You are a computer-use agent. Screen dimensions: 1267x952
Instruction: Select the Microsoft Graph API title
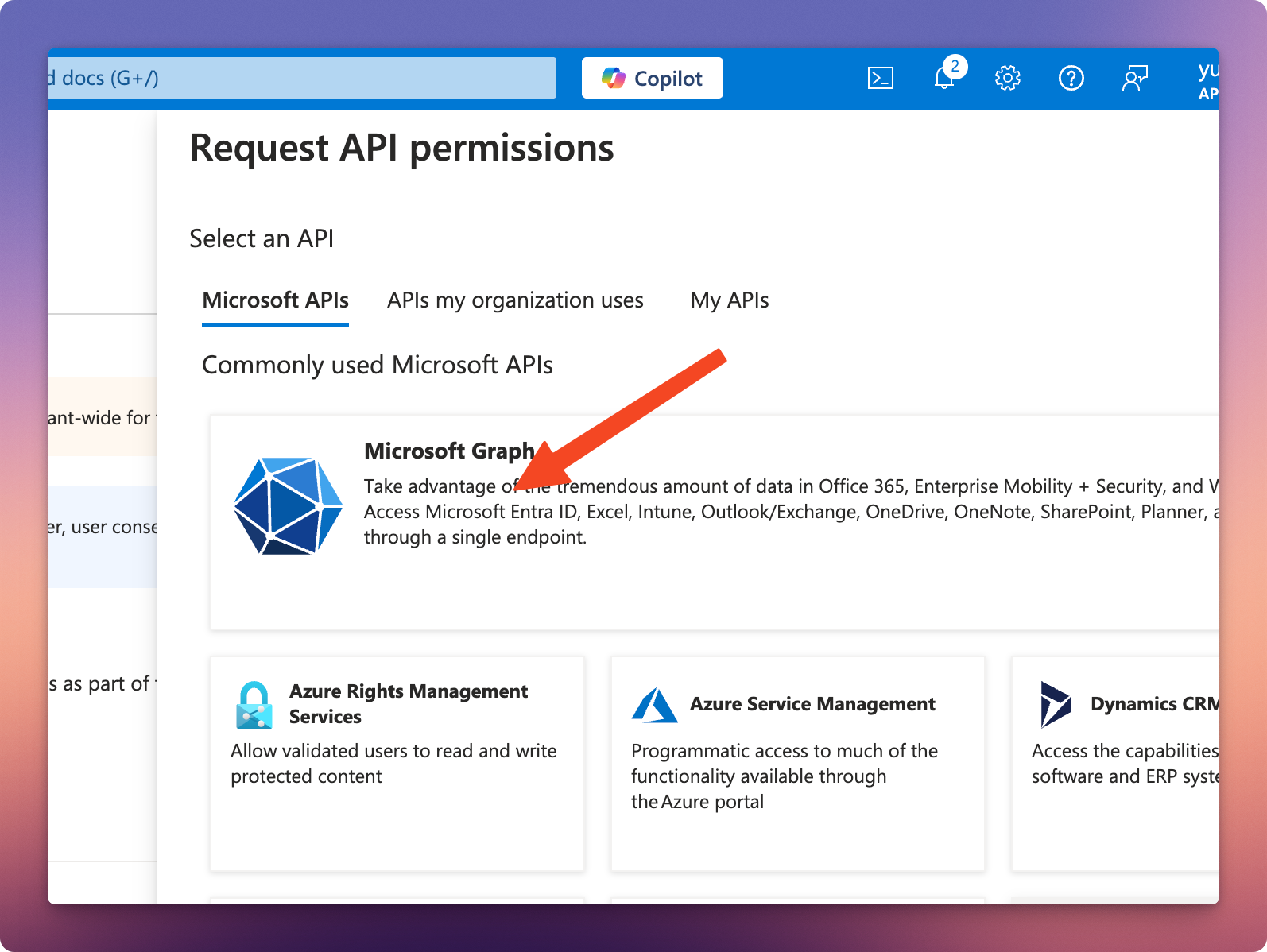tap(449, 451)
